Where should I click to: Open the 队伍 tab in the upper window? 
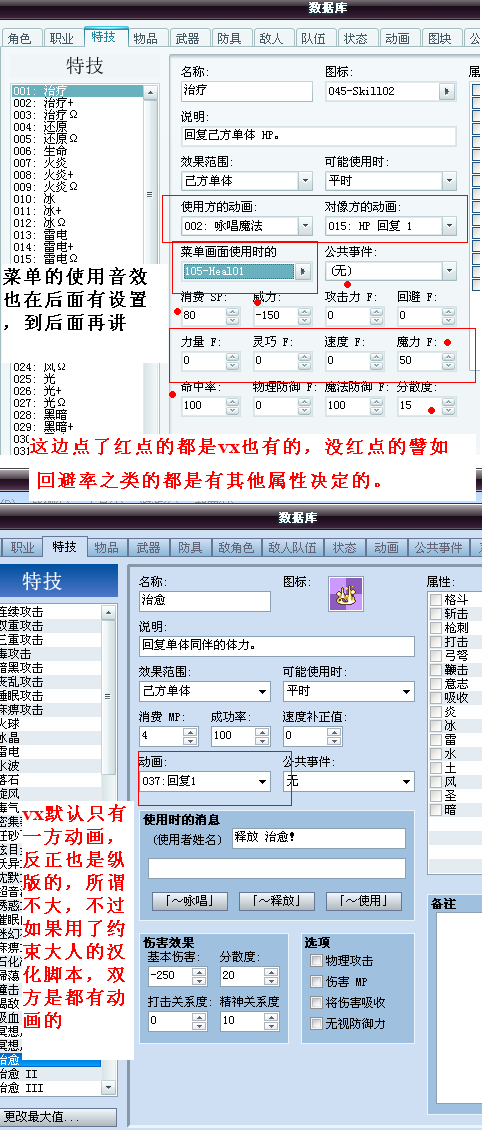tap(313, 38)
